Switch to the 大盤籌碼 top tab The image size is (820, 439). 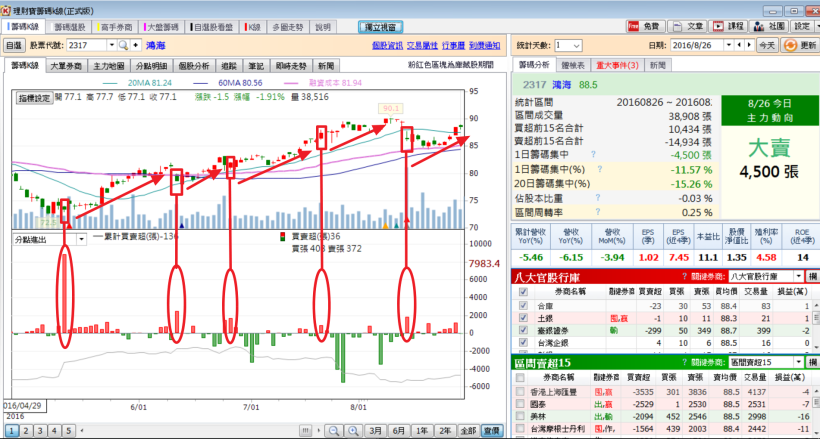click(x=162, y=27)
